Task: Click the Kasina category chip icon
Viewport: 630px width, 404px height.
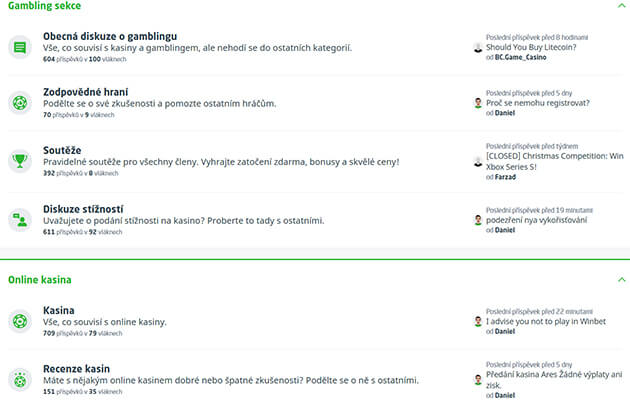Action: pos(19,322)
